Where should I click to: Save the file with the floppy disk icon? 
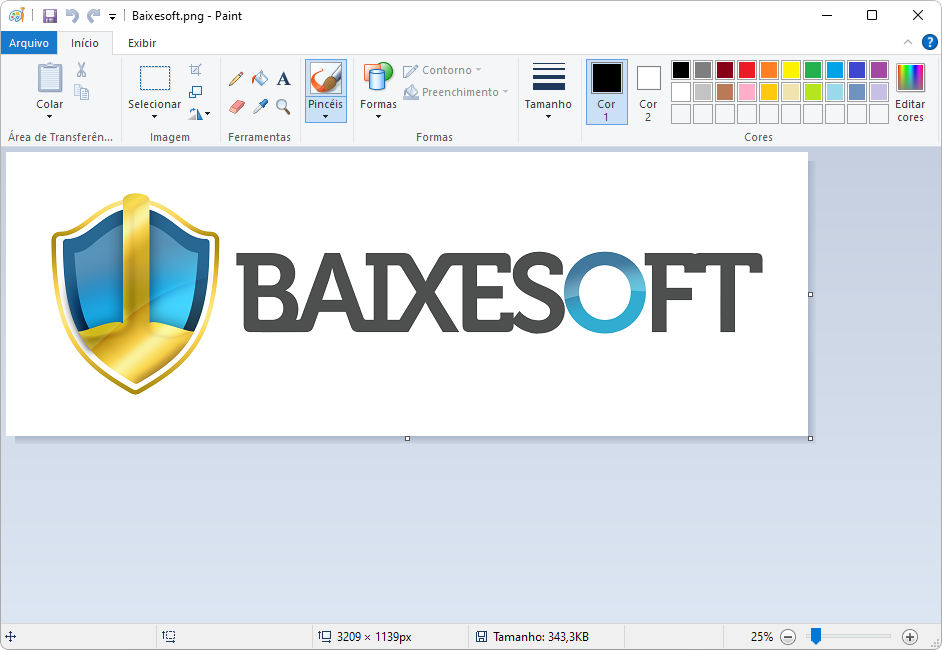point(49,16)
